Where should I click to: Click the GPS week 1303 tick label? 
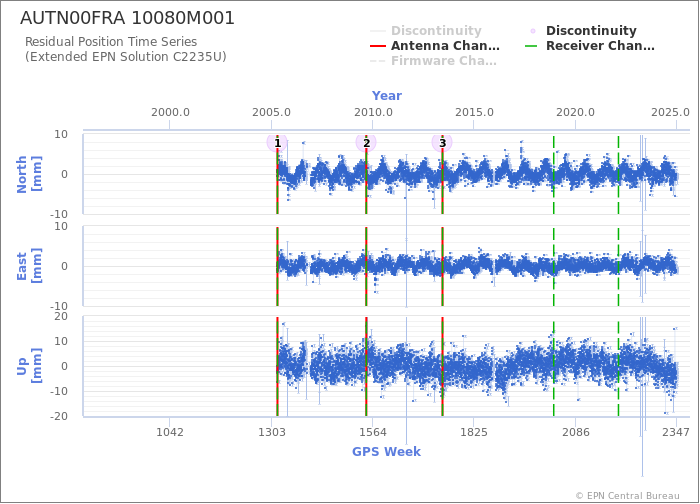pyautogui.click(x=272, y=432)
